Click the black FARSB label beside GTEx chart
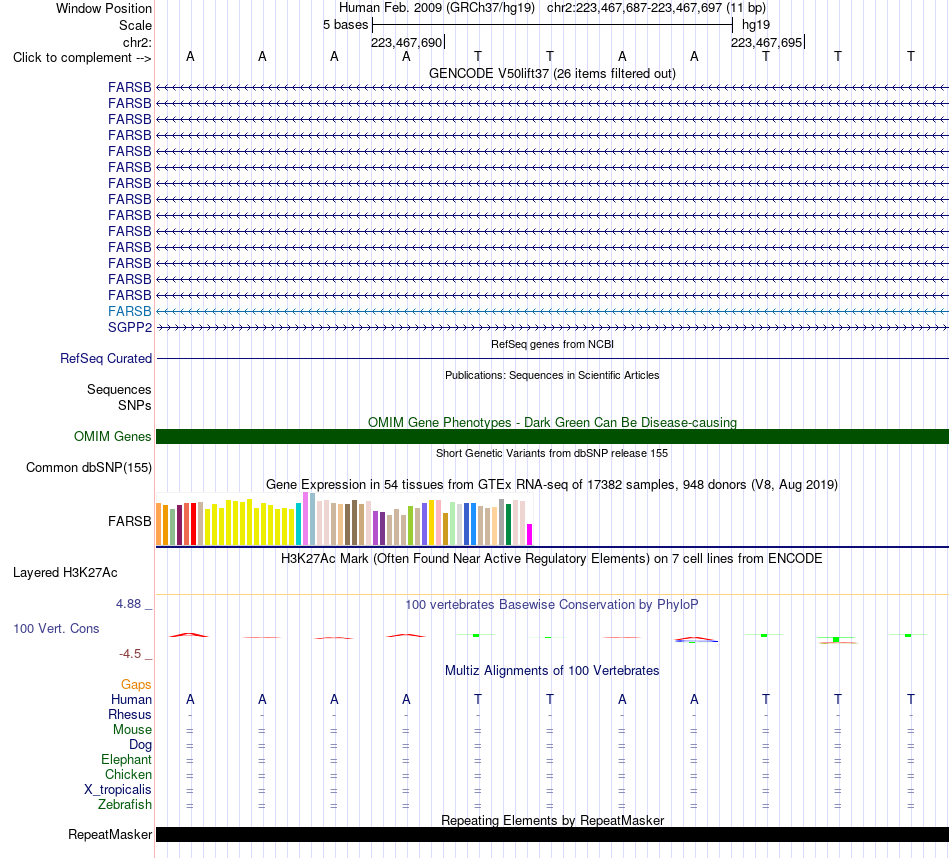Screen dimensions: 950x858 click(x=130, y=521)
